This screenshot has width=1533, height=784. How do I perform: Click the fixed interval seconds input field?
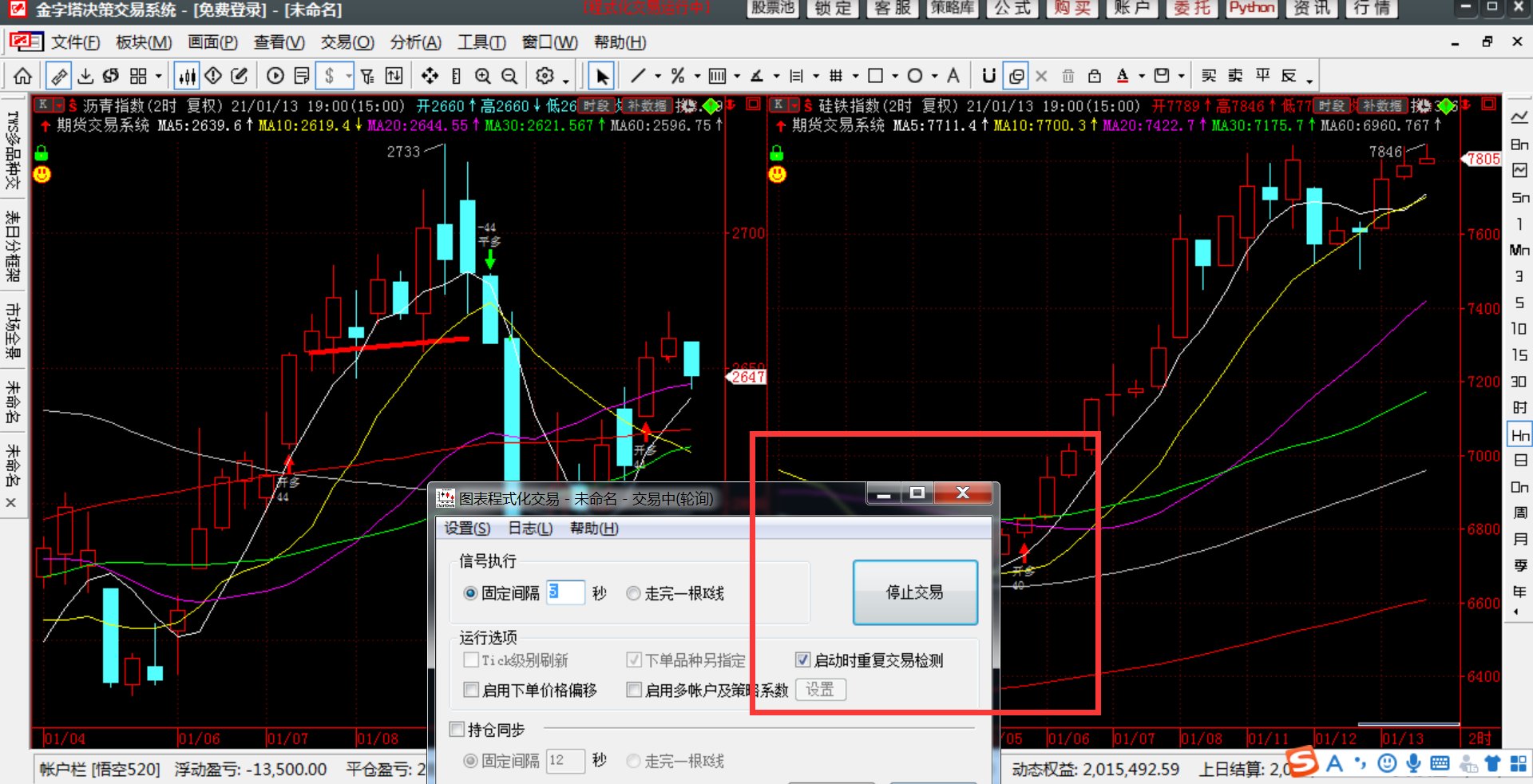click(x=565, y=593)
